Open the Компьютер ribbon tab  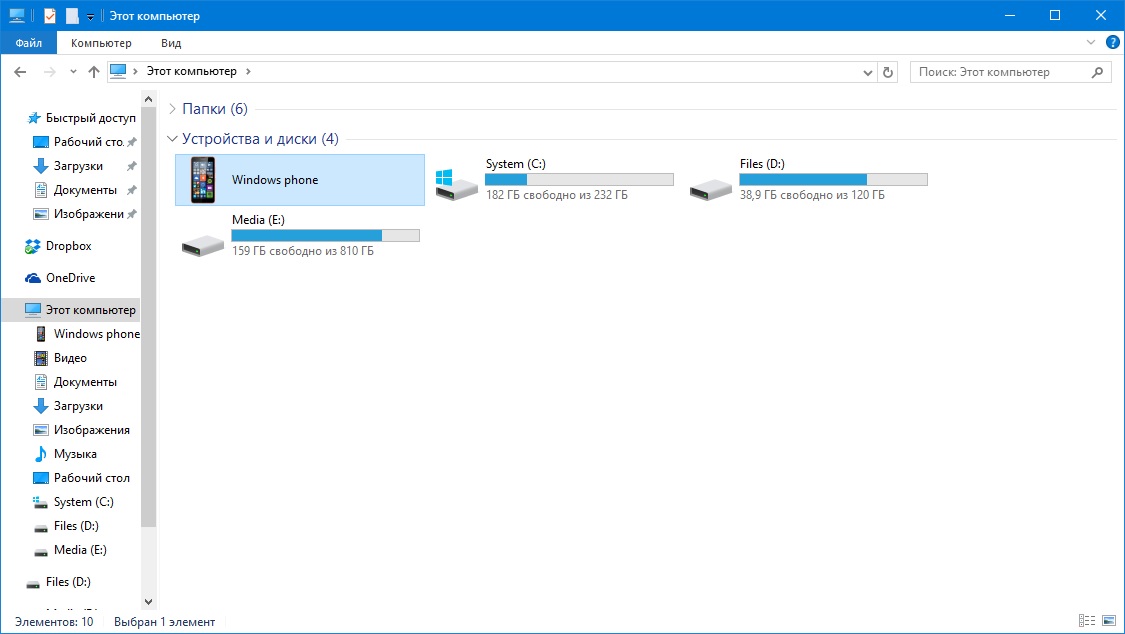coord(101,43)
